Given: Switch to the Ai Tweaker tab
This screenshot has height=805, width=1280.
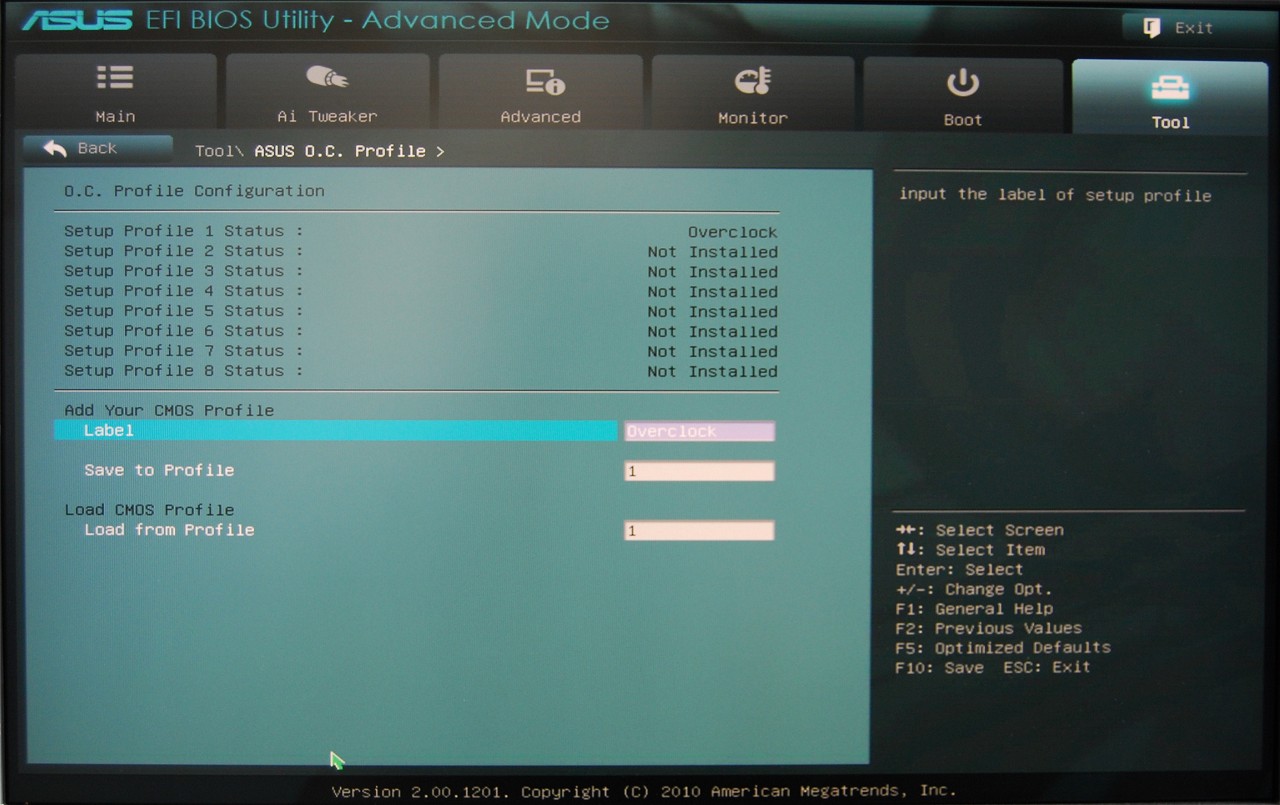Looking at the screenshot, I should click(327, 94).
